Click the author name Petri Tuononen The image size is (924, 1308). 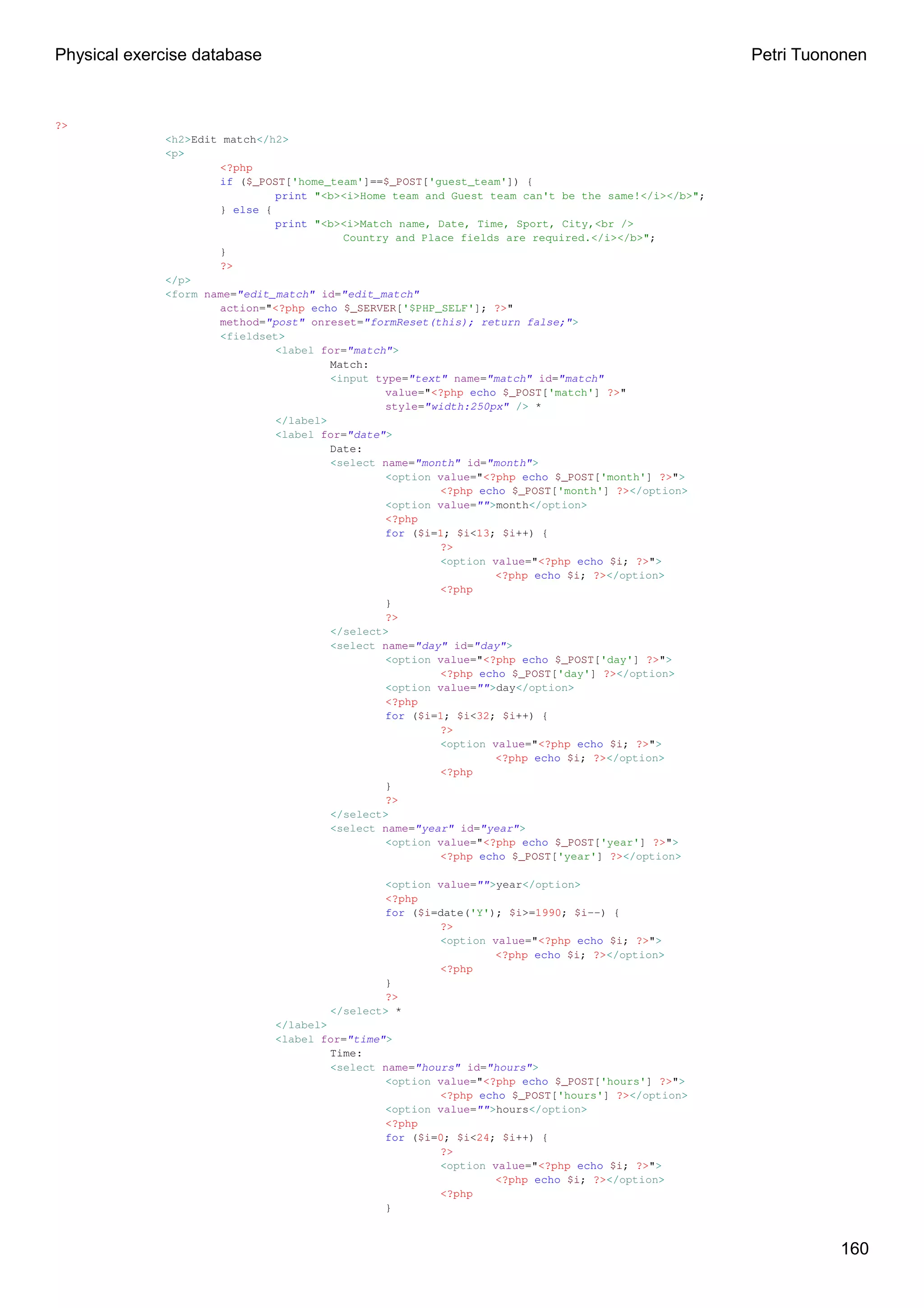pos(808,55)
